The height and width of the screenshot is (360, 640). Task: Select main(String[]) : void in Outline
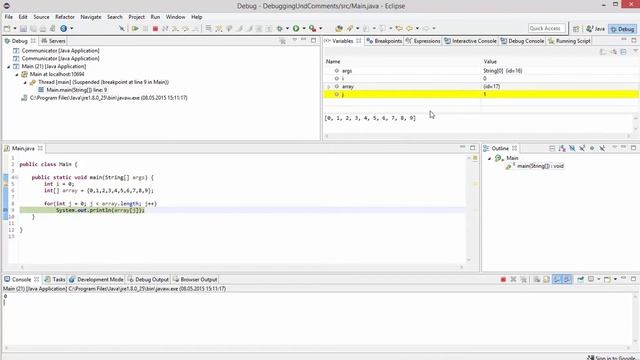tap(540, 166)
